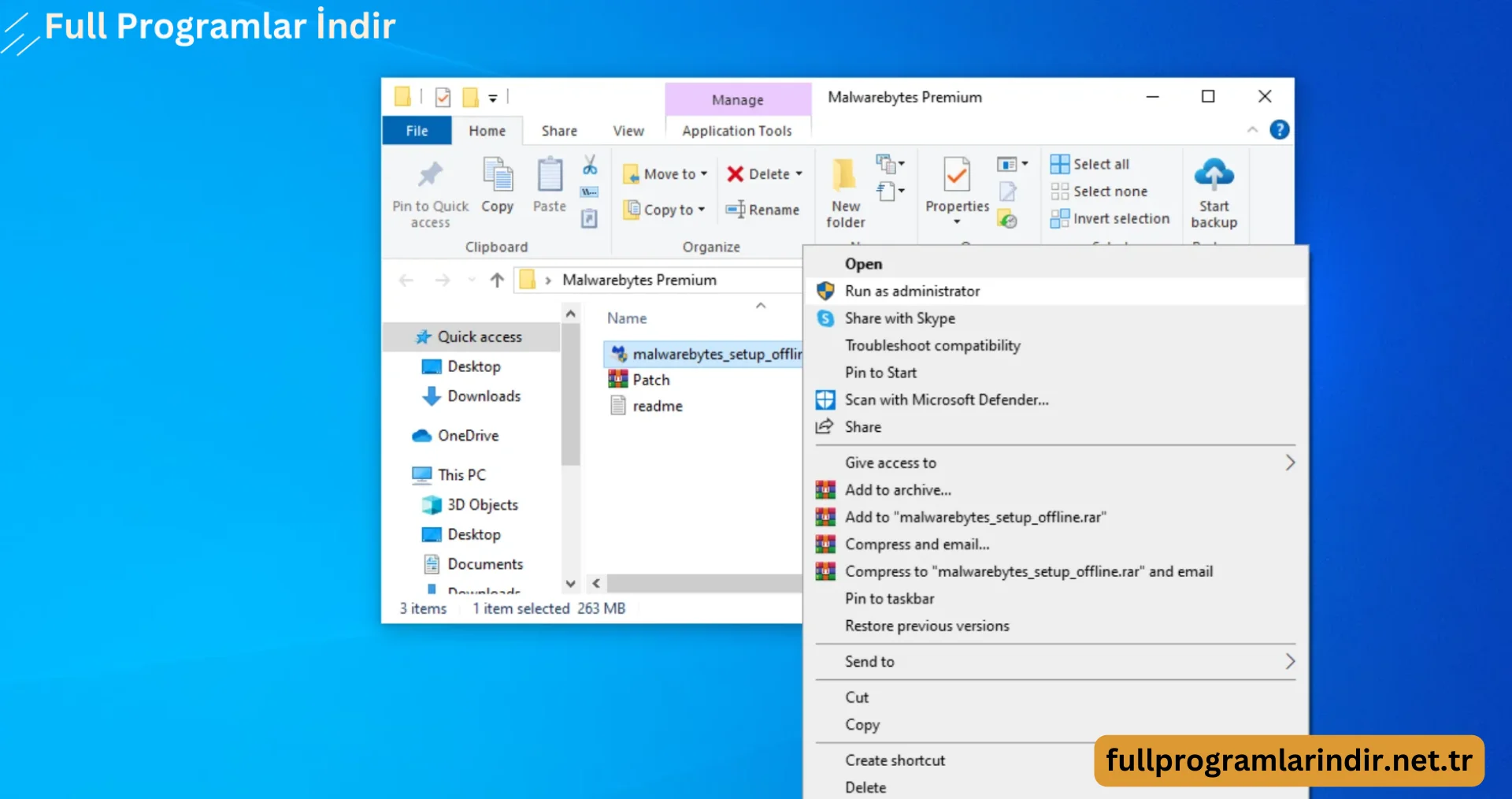This screenshot has height=799, width=1512.
Task: Click the readme text file icon
Action: coord(618,406)
